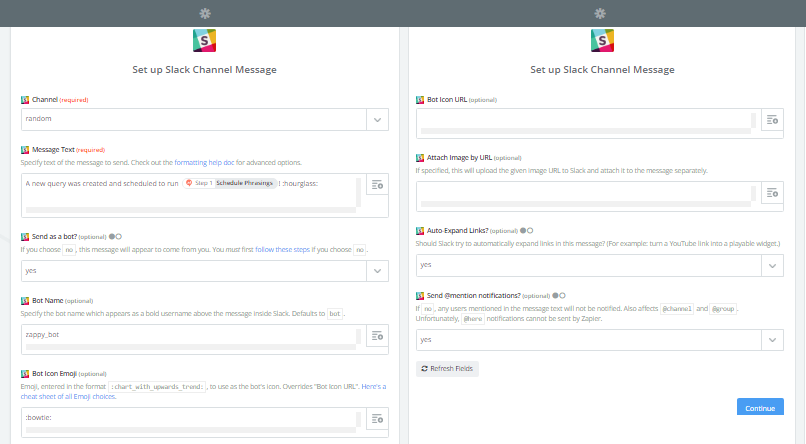Click the gear icon above the Channel panel

[205, 13]
